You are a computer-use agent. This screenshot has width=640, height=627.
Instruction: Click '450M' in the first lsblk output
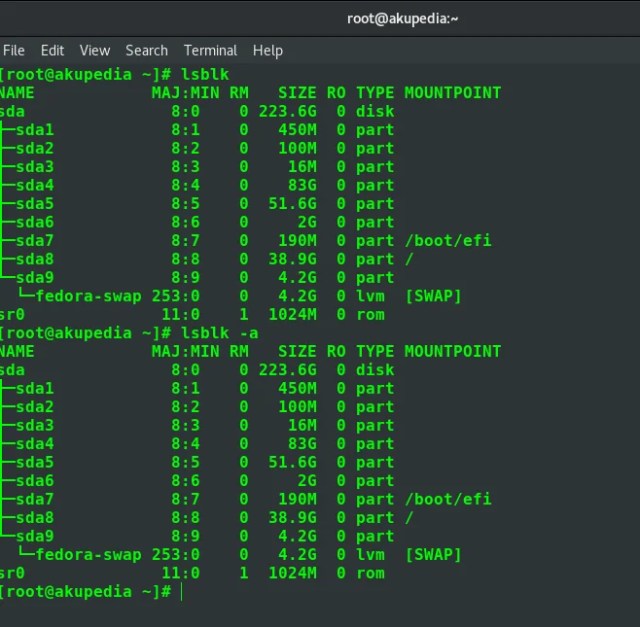297,130
